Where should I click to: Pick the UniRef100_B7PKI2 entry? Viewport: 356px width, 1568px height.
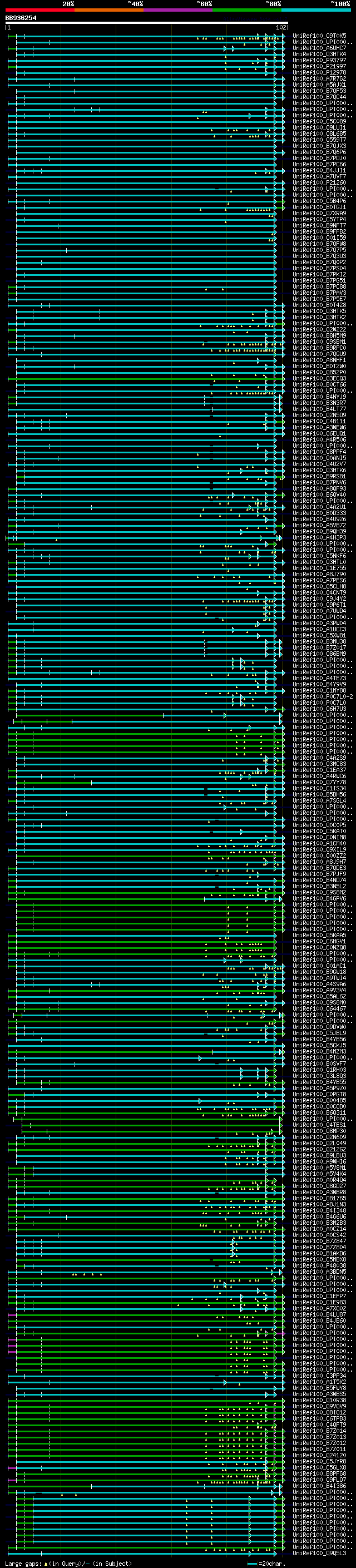point(319,275)
